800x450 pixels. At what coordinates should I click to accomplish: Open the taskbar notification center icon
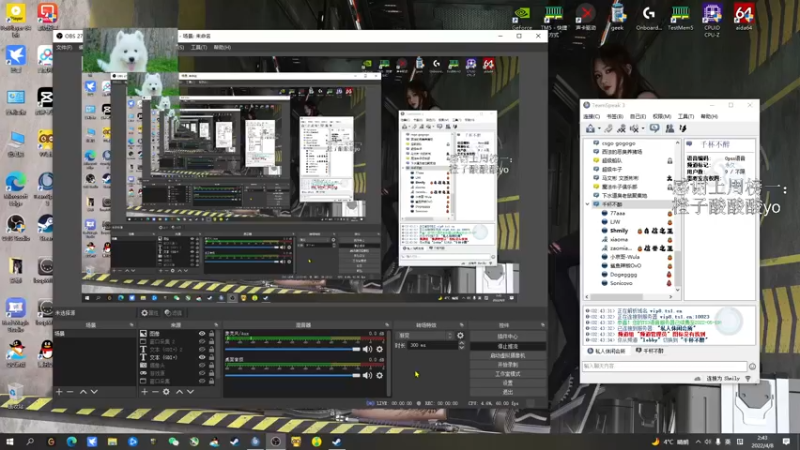click(x=786, y=441)
